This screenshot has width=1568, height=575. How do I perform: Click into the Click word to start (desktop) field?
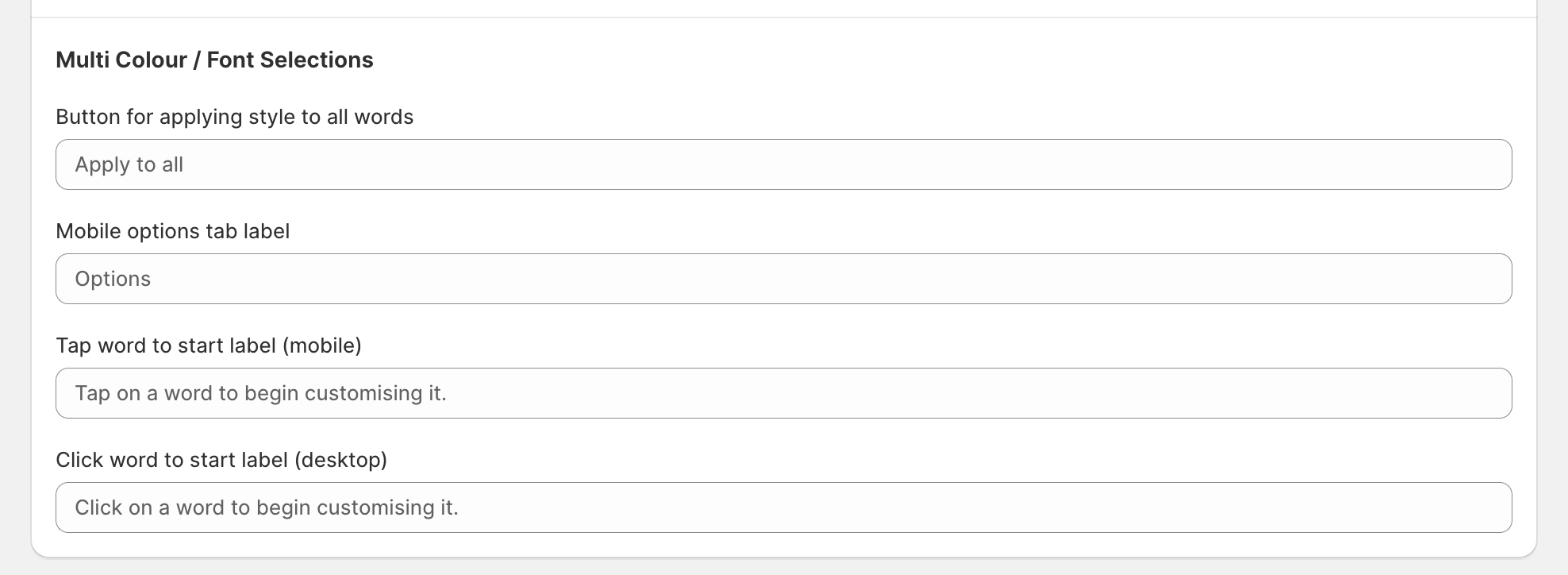point(783,507)
